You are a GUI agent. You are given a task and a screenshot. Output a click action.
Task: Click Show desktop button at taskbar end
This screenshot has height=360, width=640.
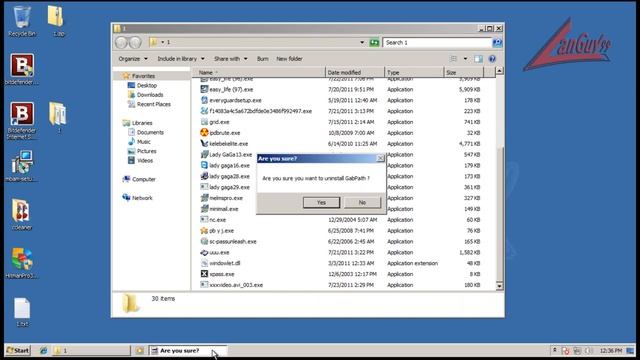pyautogui.click(x=631, y=351)
